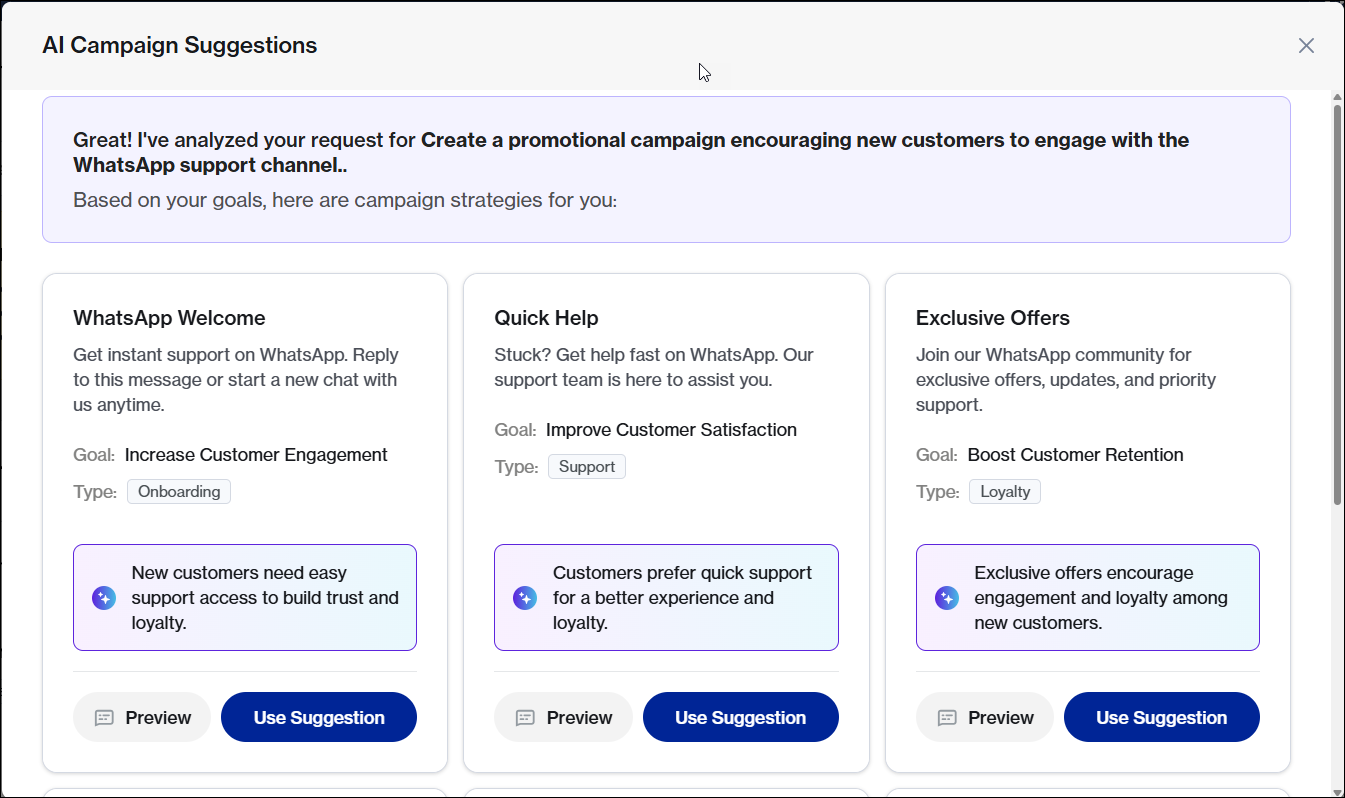1345x798 pixels.
Task: Click the AI sparkle icon in WhatsApp Welcome insight
Action: coord(104,598)
